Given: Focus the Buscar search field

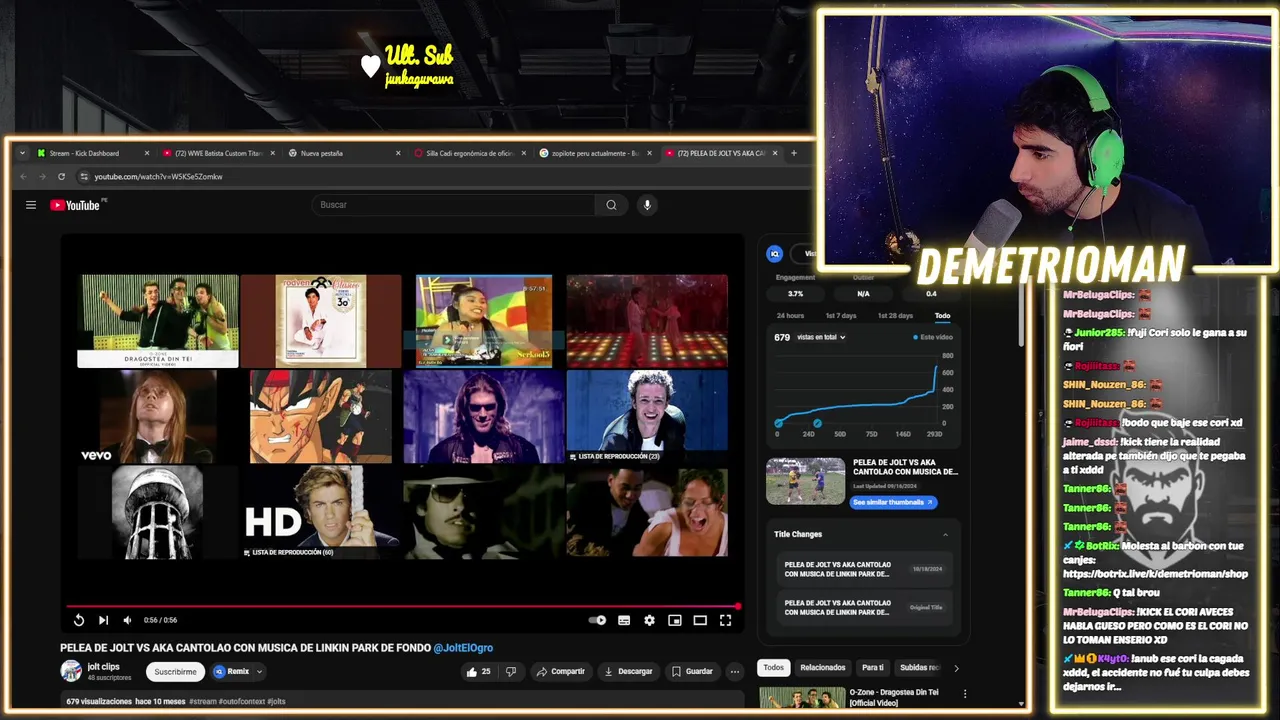Looking at the screenshot, I should pos(453,205).
